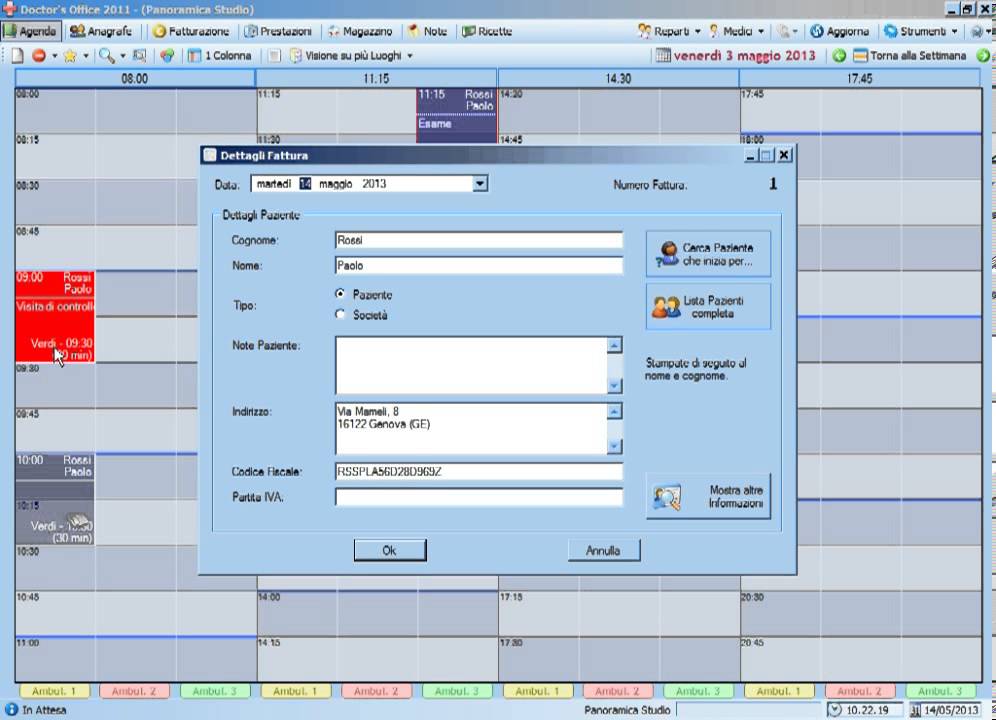Click the 17:45 column header
Viewport: 996px width, 720px height.
[859, 79]
